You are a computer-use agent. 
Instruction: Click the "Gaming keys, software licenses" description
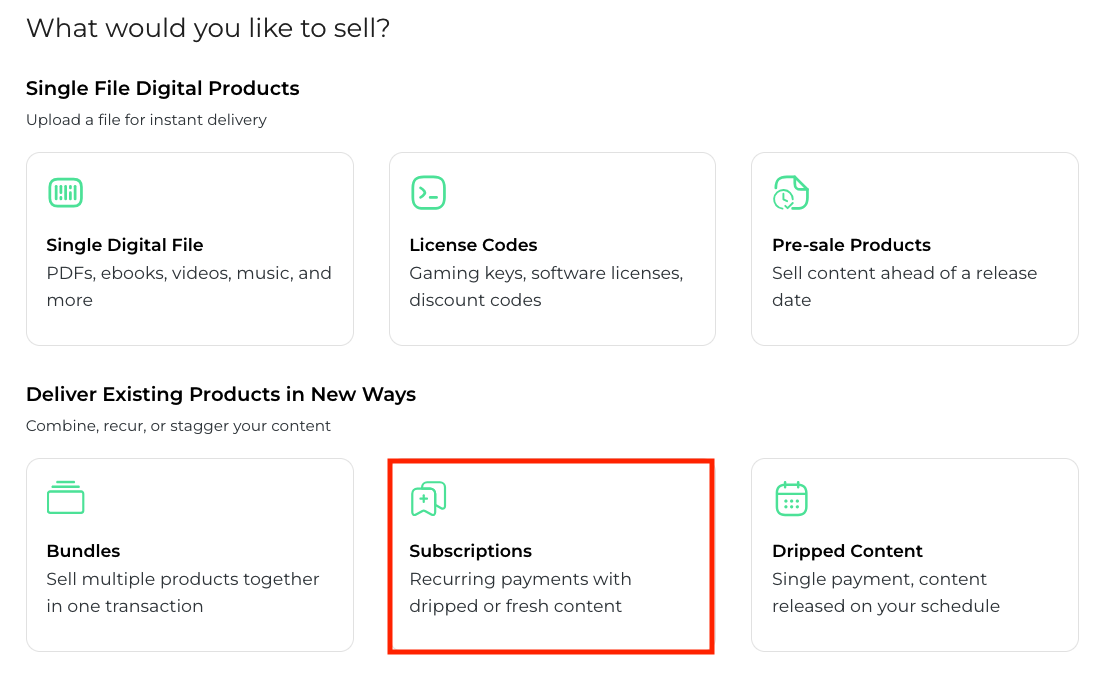[546, 274]
